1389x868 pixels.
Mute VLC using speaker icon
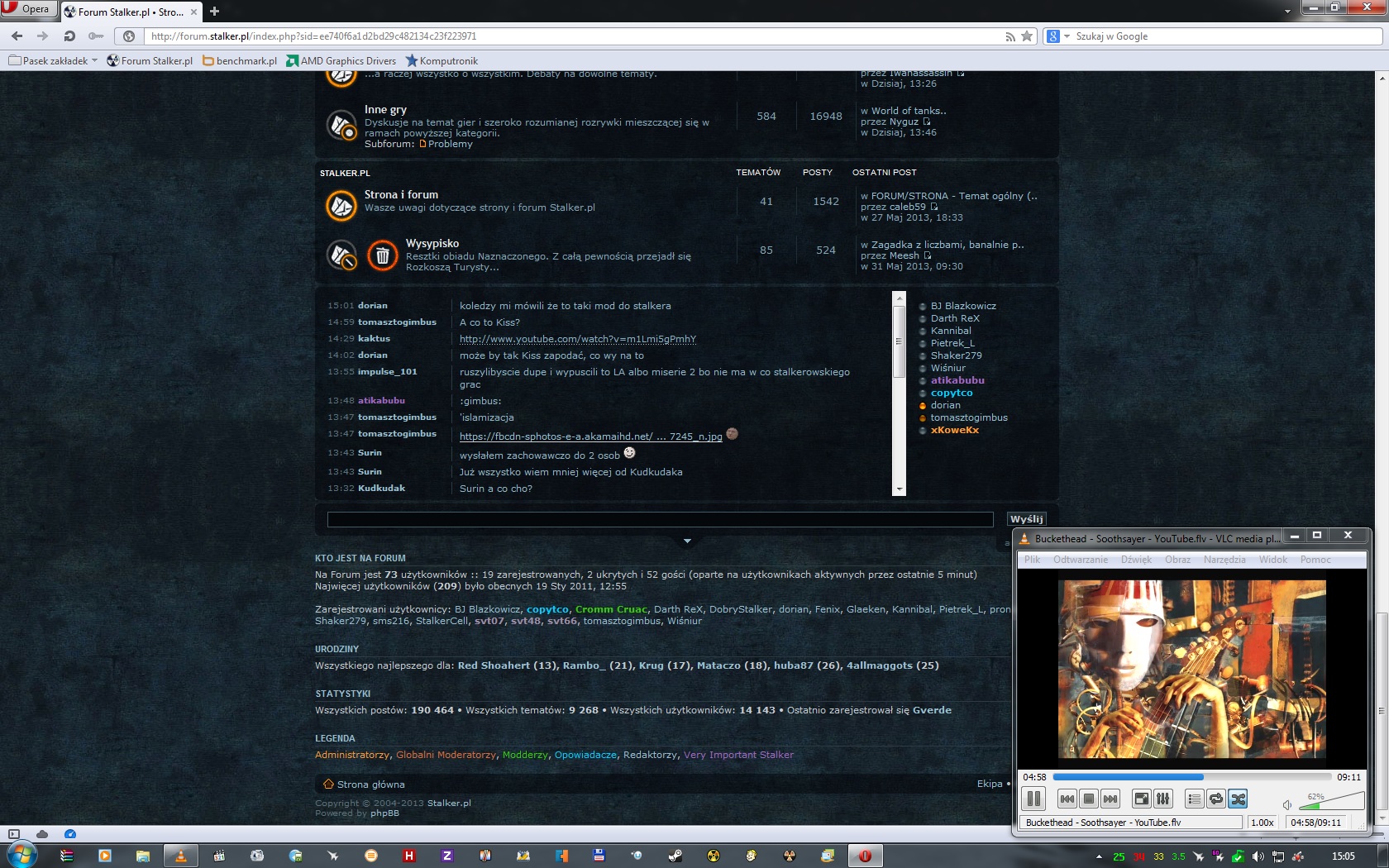point(1287,804)
